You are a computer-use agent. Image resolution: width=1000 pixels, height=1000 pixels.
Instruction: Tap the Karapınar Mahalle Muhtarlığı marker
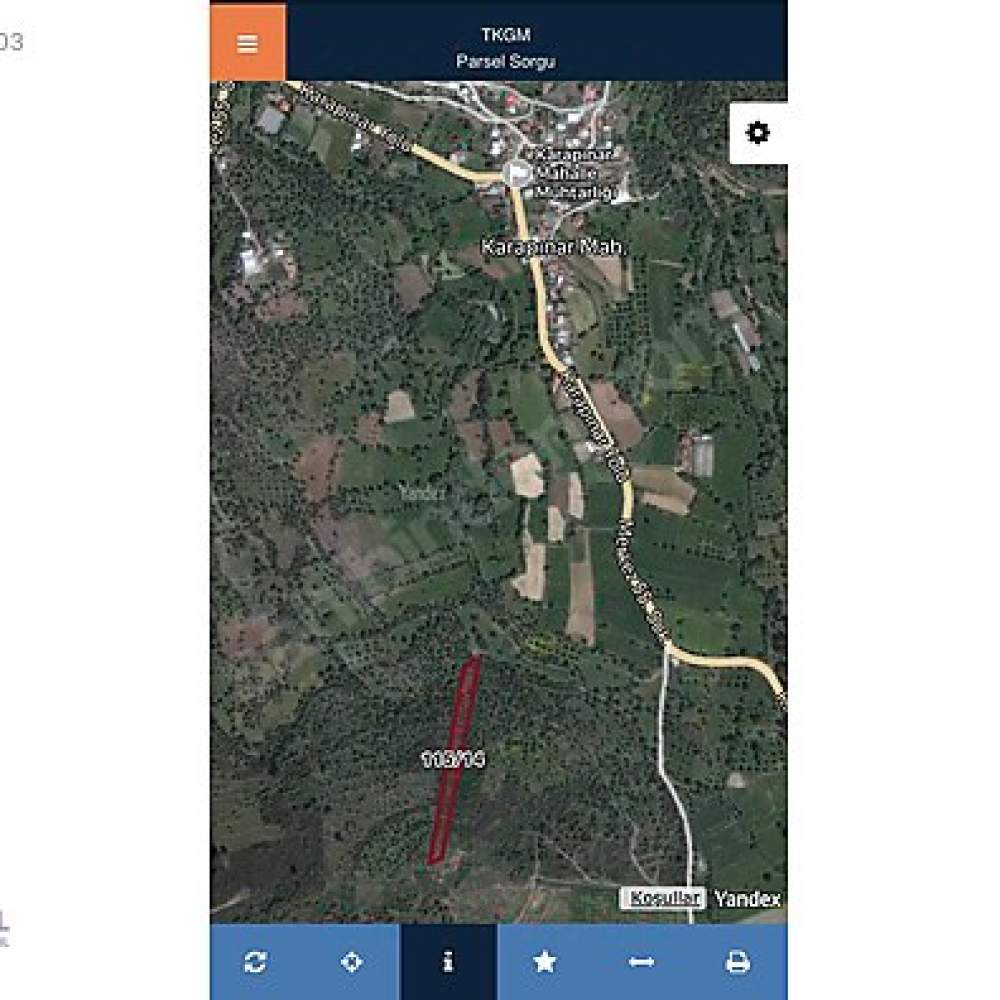[x=517, y=172]
